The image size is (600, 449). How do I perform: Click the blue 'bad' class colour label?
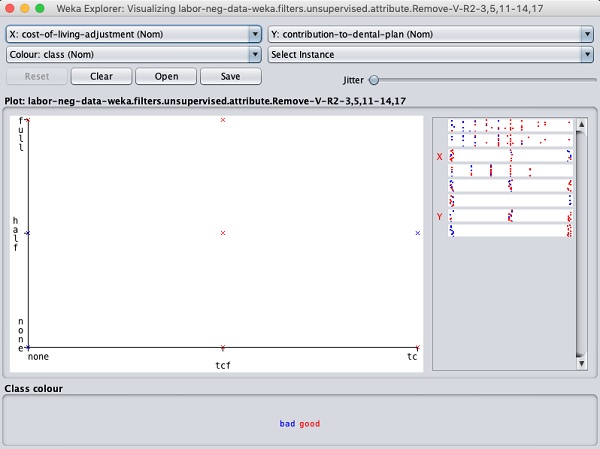[x=287, y=424]
